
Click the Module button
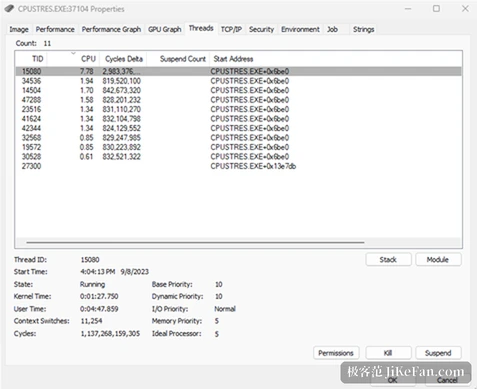pyautogui.click(x=438, y=260)
